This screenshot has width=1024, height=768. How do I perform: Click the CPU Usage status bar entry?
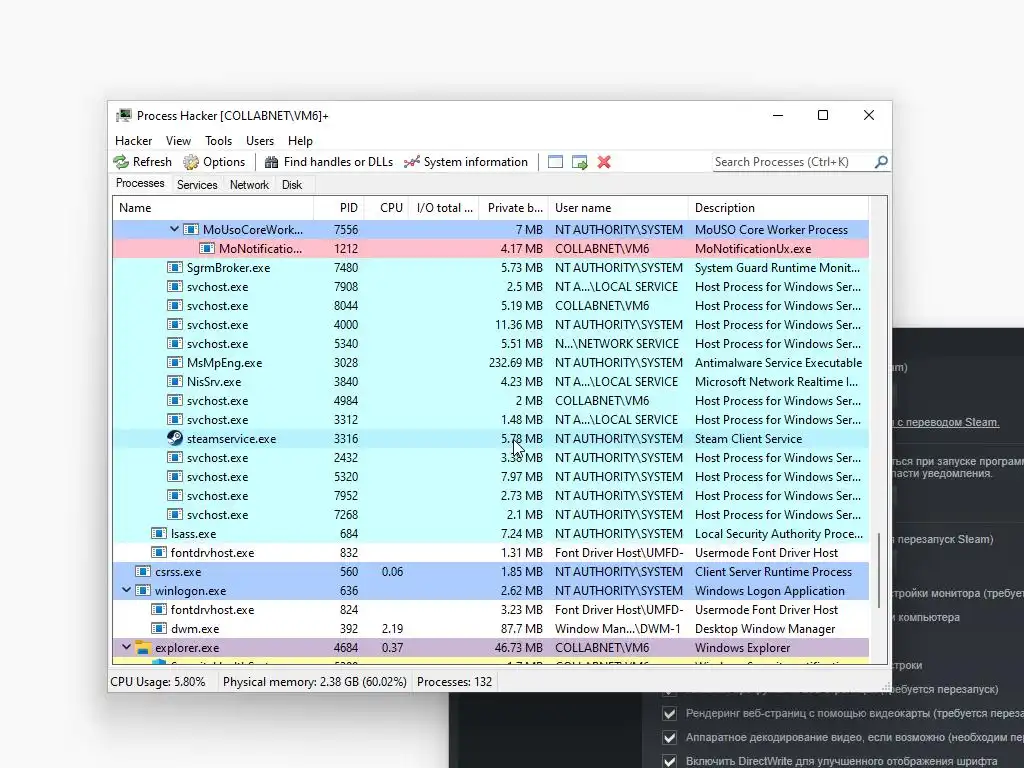coord(157,682)
